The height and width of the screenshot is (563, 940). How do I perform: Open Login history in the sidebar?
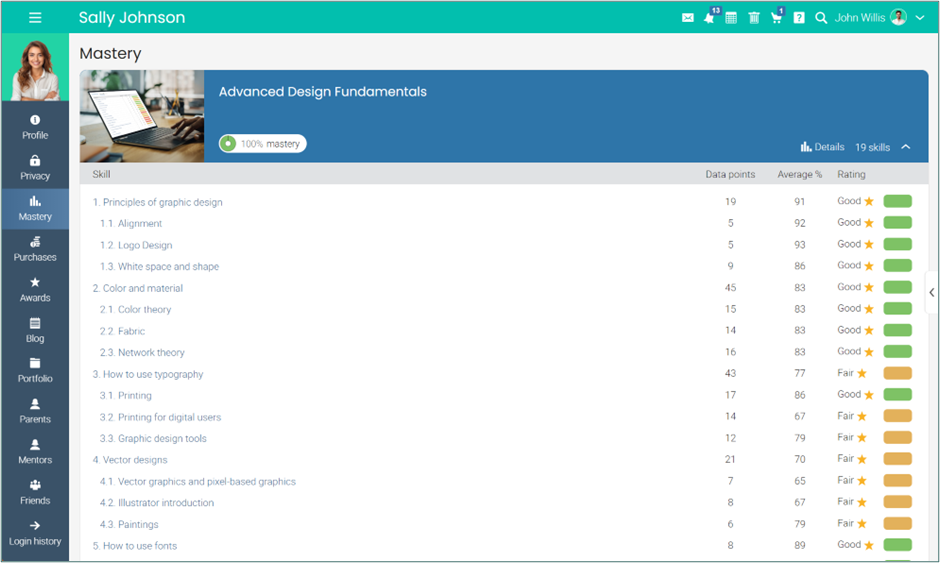pyautogui.click(x=35, y=534)
